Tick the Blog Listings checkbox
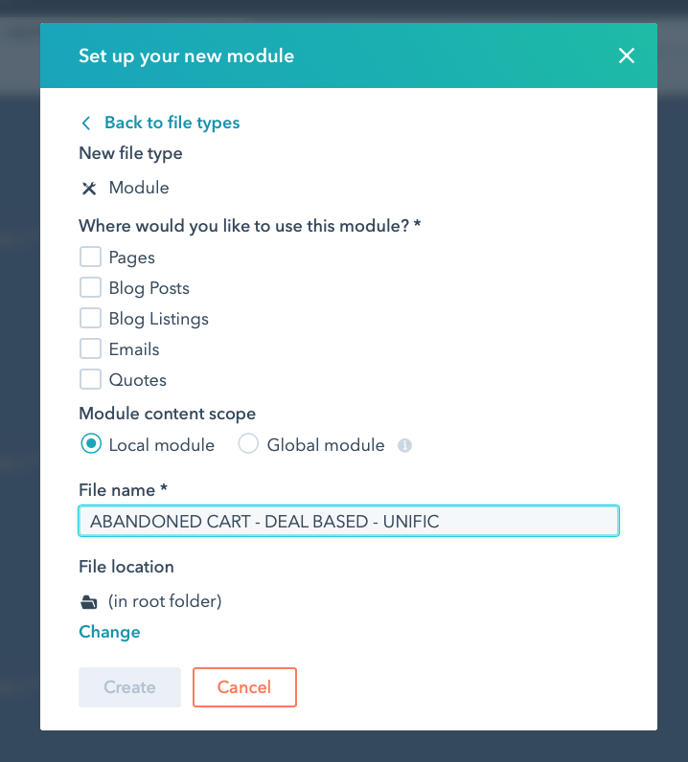The height and width of the screenshot is (762, 688). (x=90, y=318)
